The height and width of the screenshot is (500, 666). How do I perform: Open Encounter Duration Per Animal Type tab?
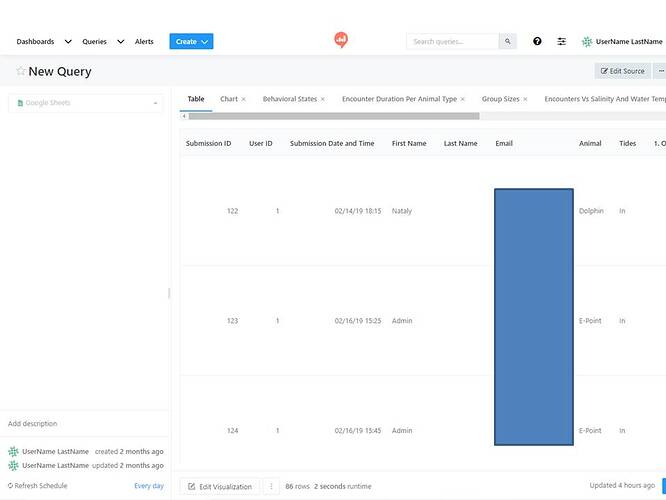[399, 99]
